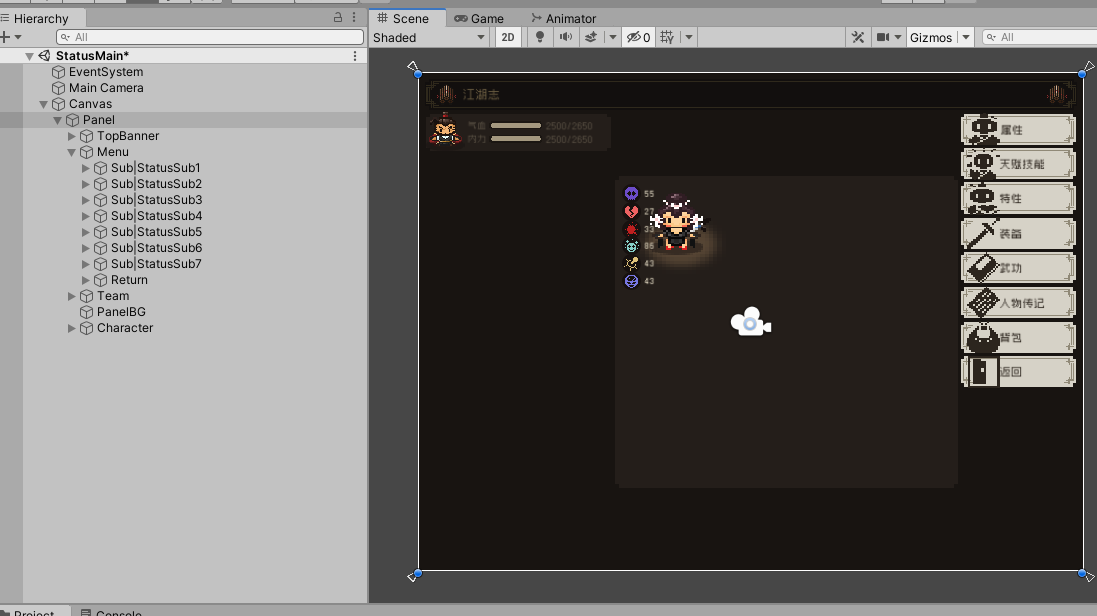The height and width of the screenshot is (616, 1097).
Task: Click the 返回 door menu button
Action: point(1018,372)
